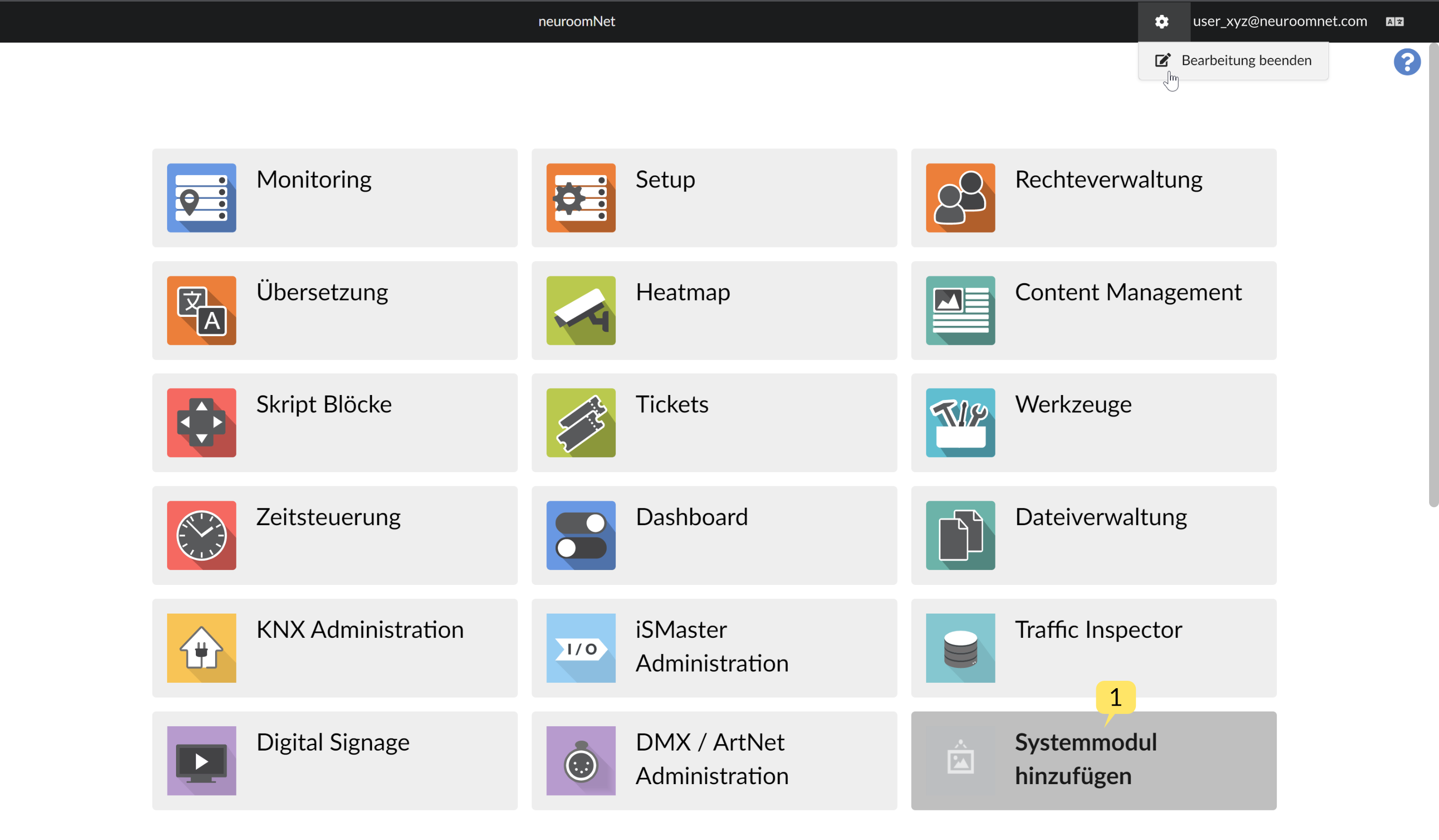Open the Digital Signage module
The width and height of the screenshot is (1439, 840).
pos(334,758)
